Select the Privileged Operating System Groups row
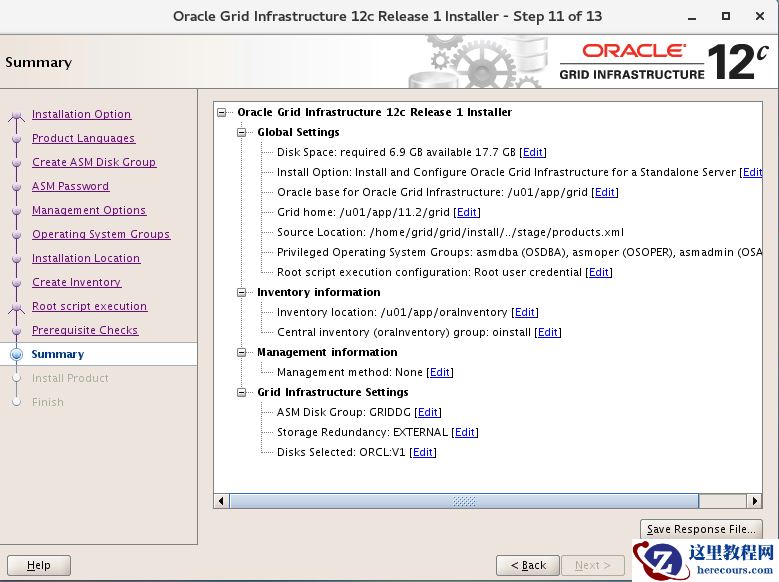Viewport: 779px width, 582px height. tap(519, 252)
